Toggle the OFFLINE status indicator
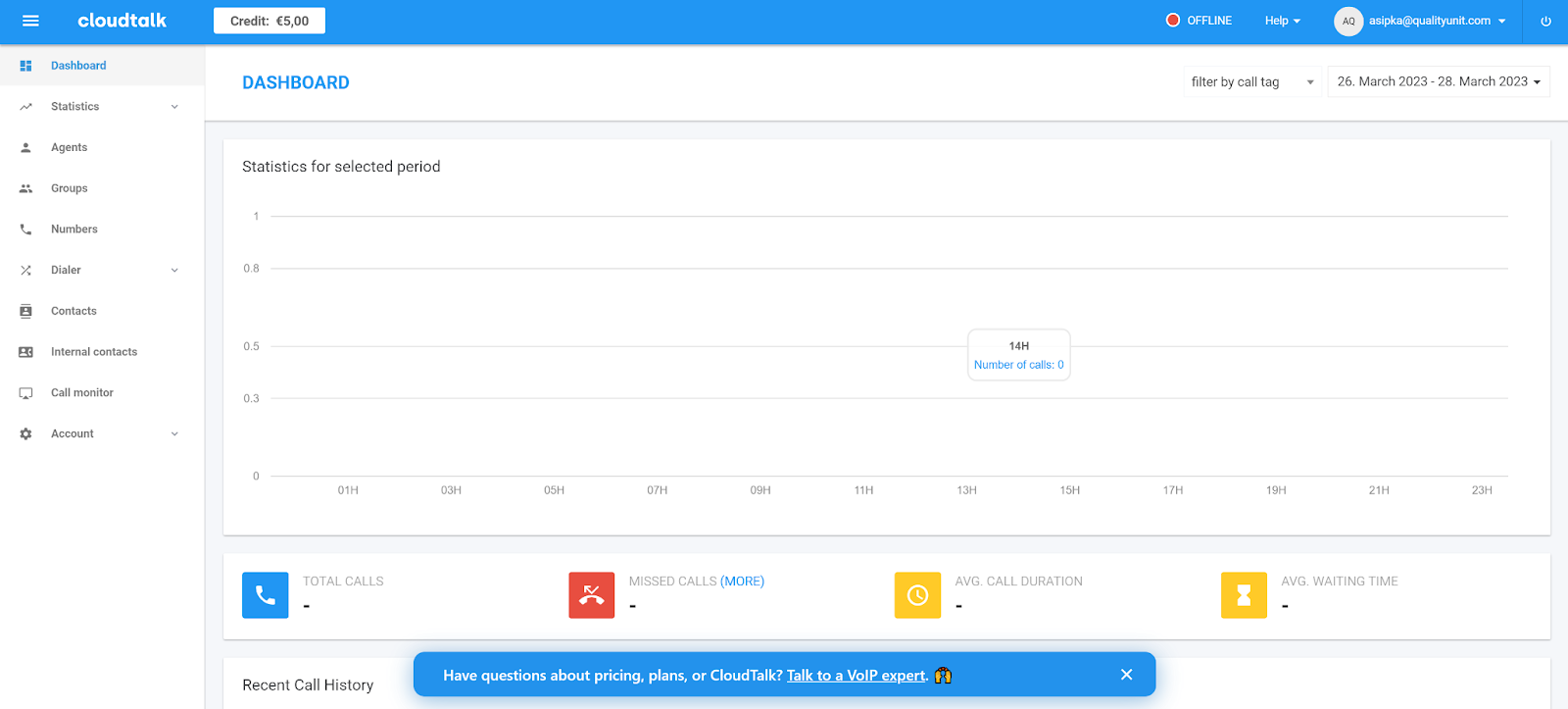Screen dimensions: 1568x709 pos(1199,21)
